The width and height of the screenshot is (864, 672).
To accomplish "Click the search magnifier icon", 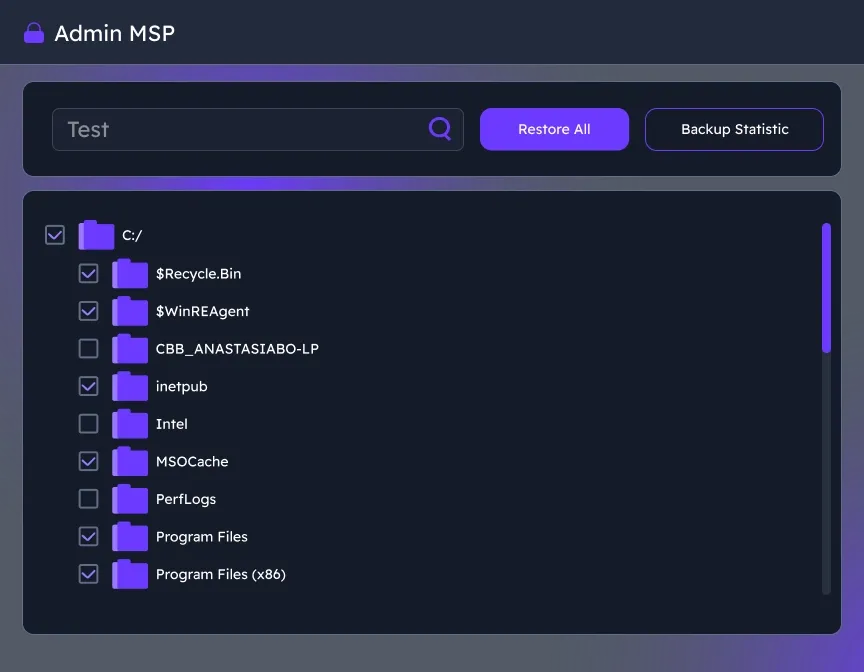I will click(x=440, y=129).
